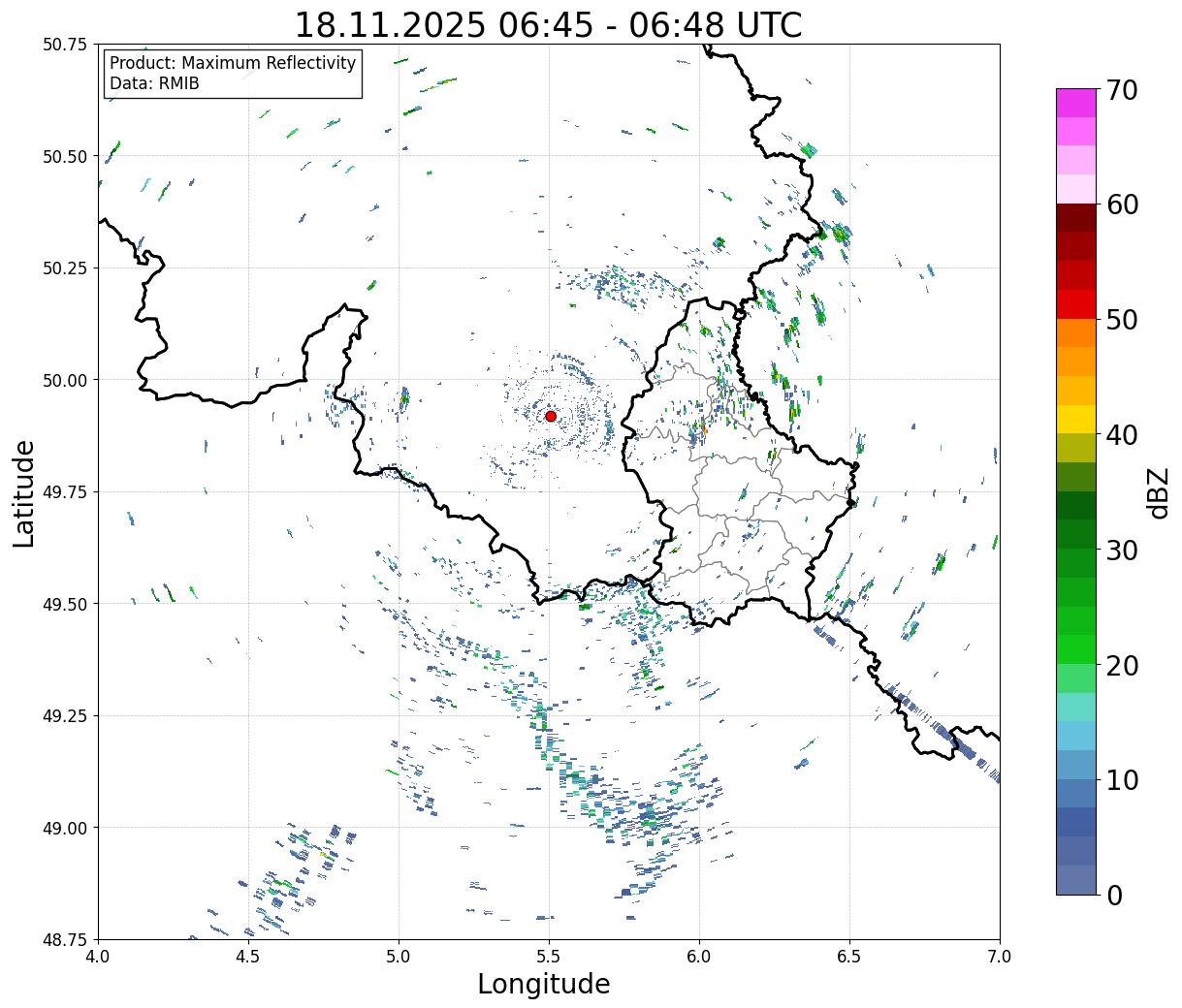This screenshot has height=1008, width=1182.
Task: Click the latitude tick label 49.25
Action: (x=65, y=716)
